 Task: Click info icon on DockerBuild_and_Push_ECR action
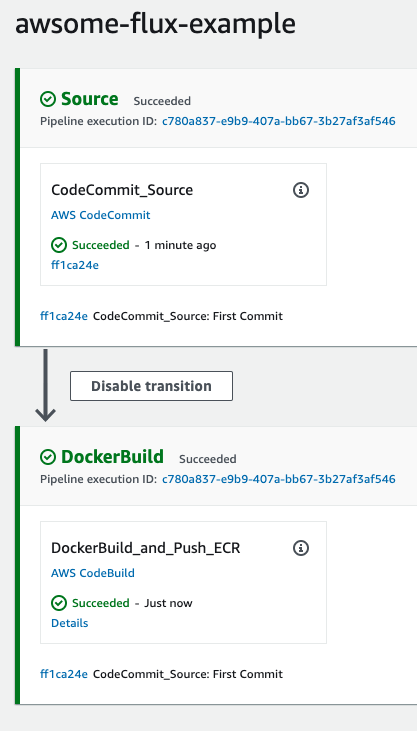pos(301,548)
